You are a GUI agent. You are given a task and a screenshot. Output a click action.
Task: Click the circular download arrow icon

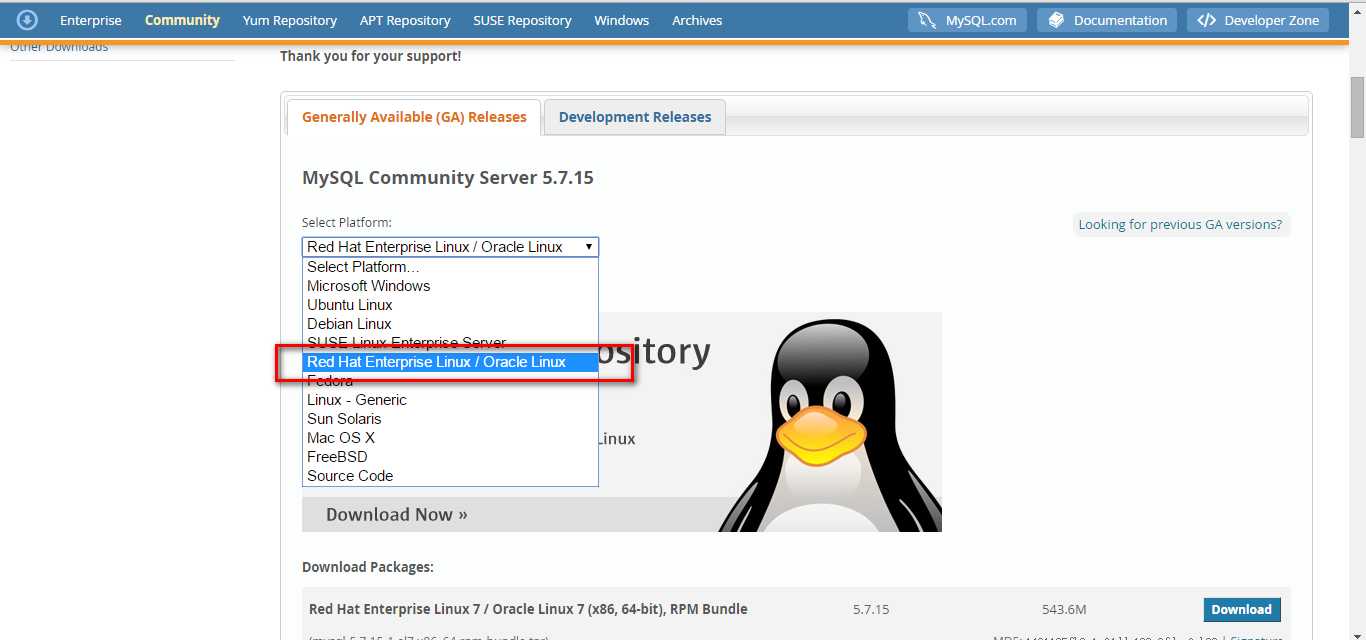coord(27,19)
